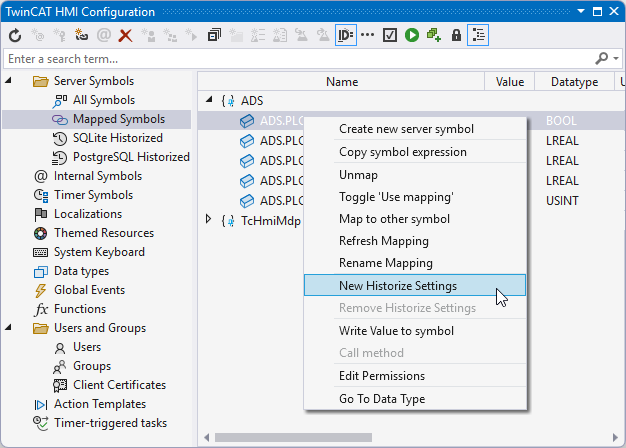Click the USINT datatype cell
The image size is (626, 448).
(x=562, y=200)
